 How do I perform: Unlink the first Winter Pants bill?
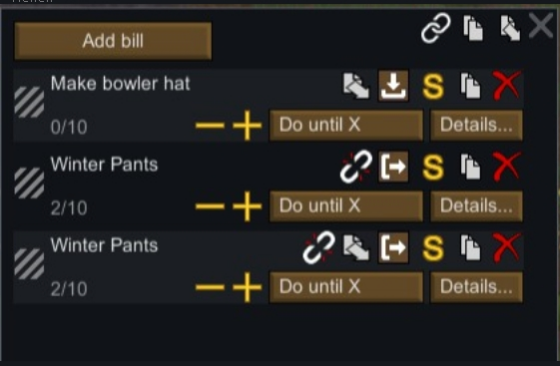(356, 166)
